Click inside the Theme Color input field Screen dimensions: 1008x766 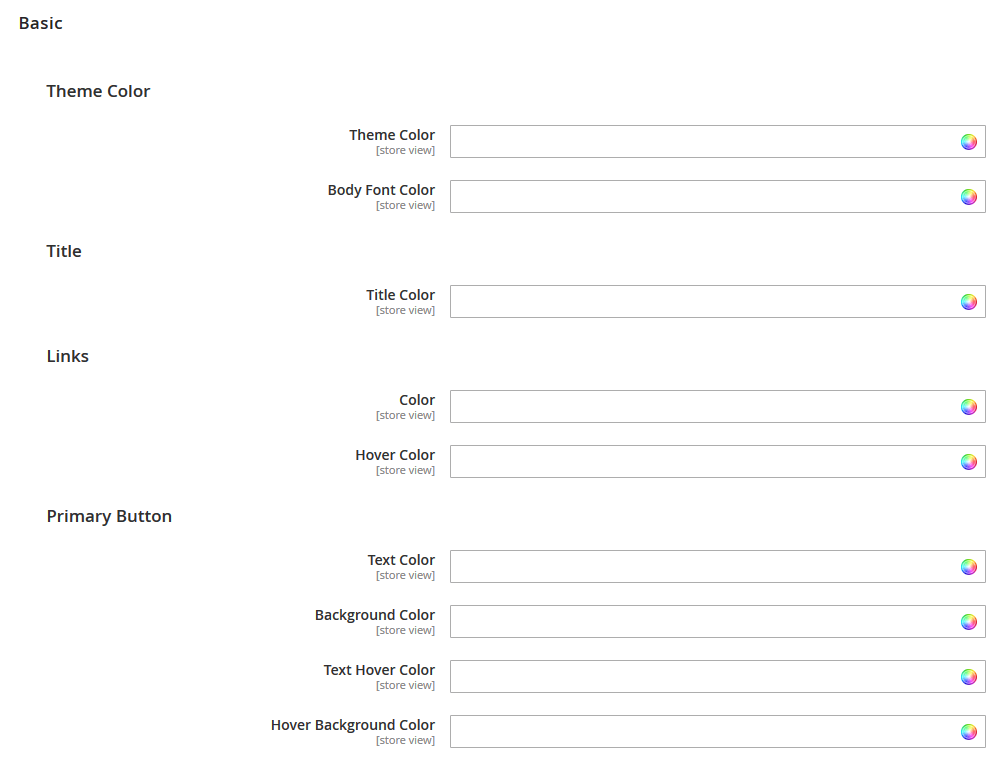pos(700,141)
